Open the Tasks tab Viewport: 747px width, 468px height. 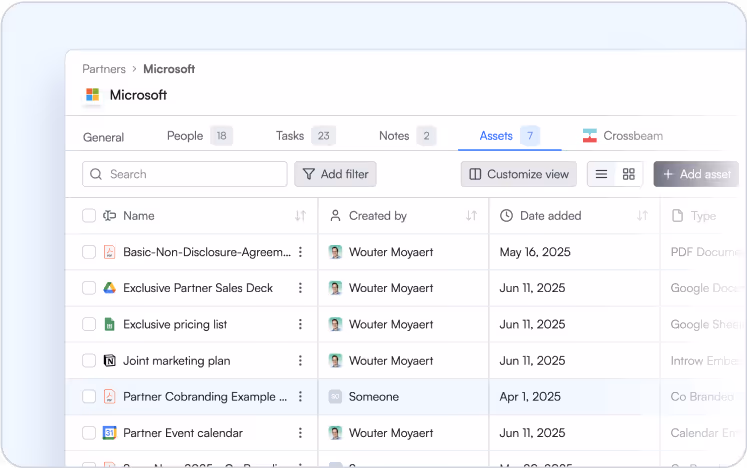pyautogui.click(x=306, y=136)
